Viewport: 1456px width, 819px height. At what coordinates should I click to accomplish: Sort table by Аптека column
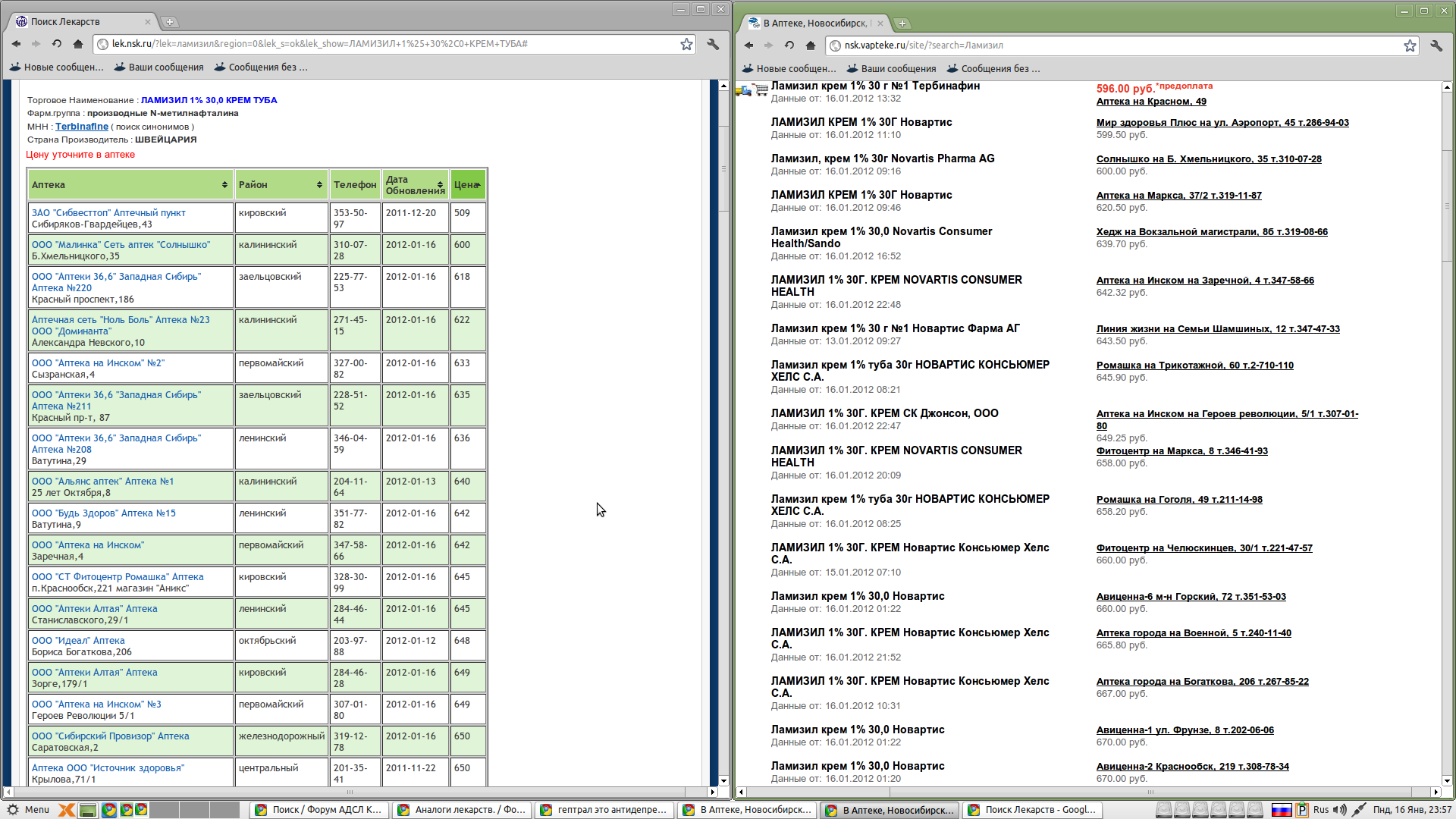pos(130,185)
